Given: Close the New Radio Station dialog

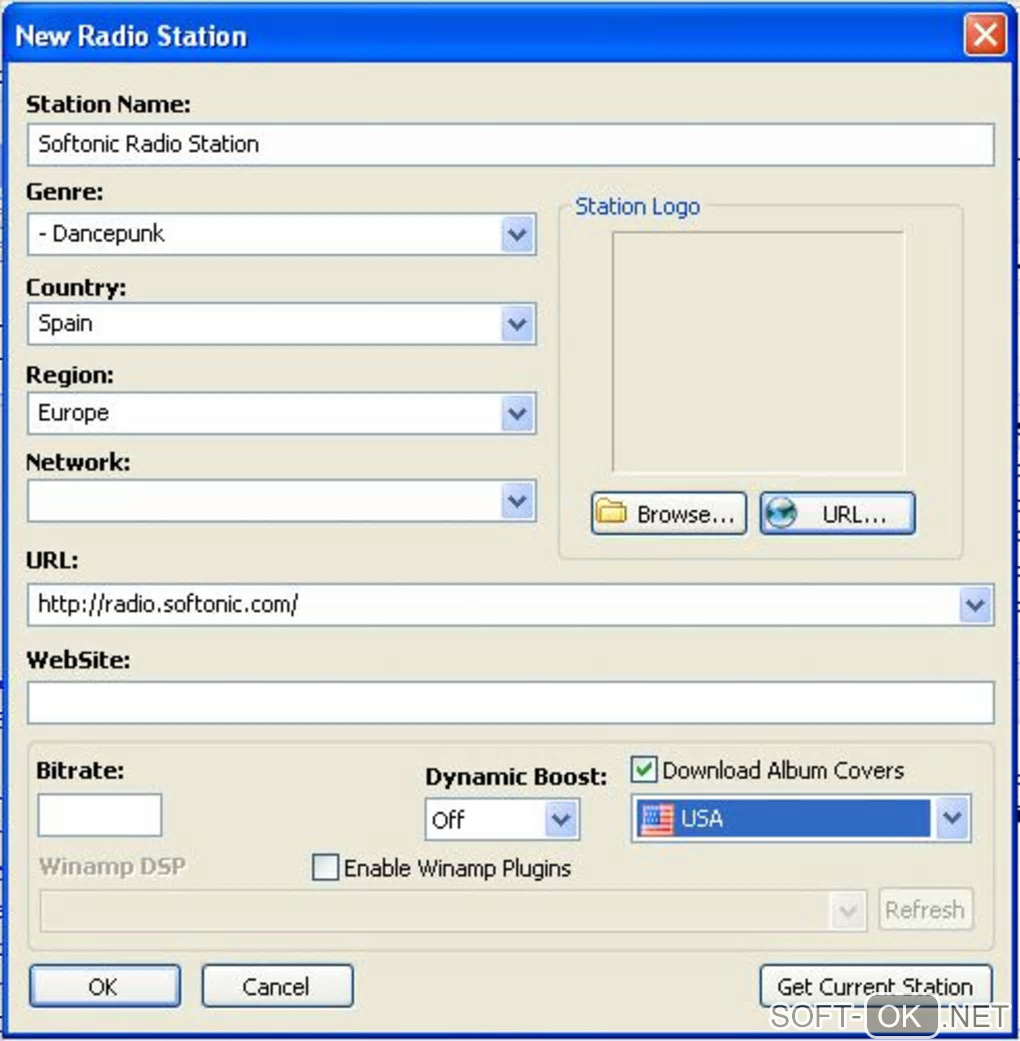Looking at the screenshot, I should click(x=985, y=34).
